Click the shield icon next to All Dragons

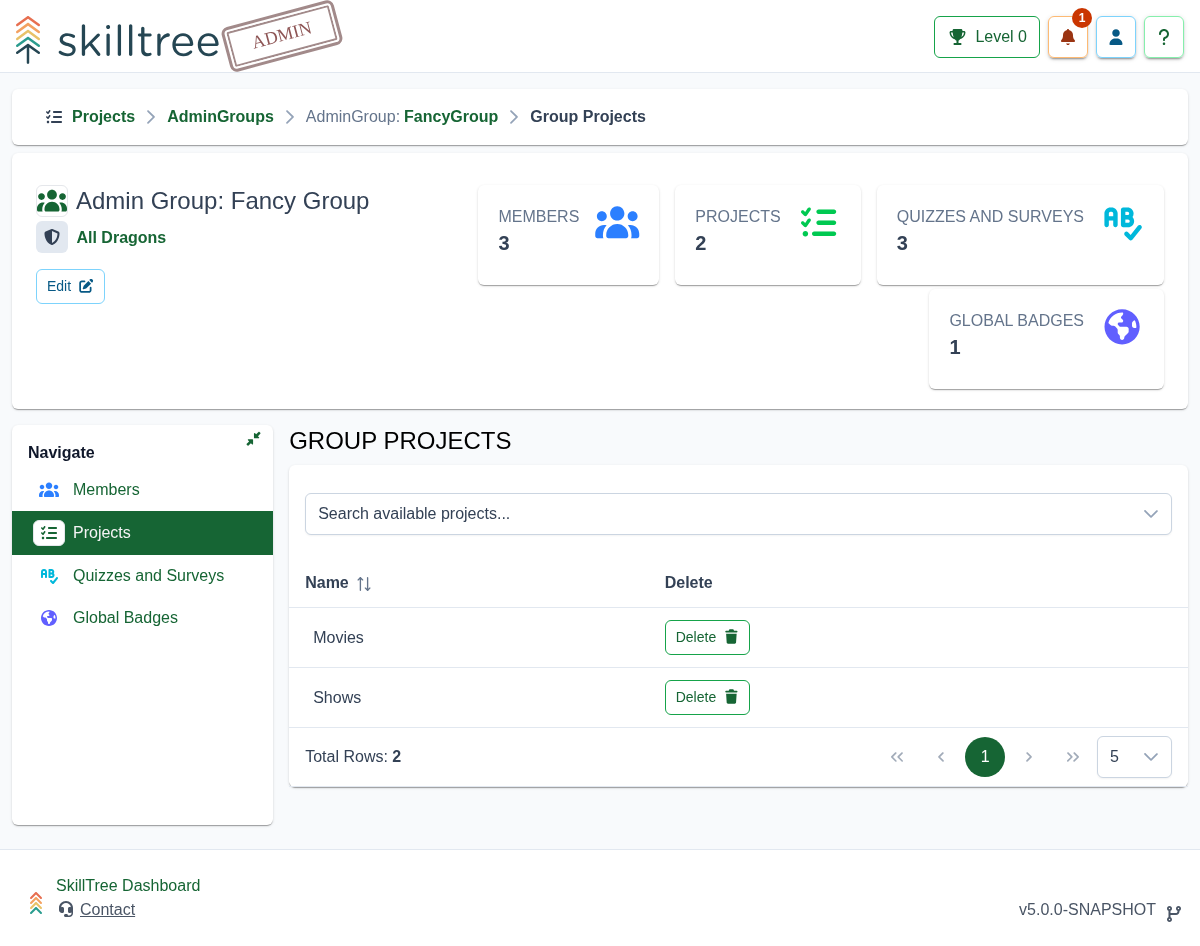click(52, 237)
